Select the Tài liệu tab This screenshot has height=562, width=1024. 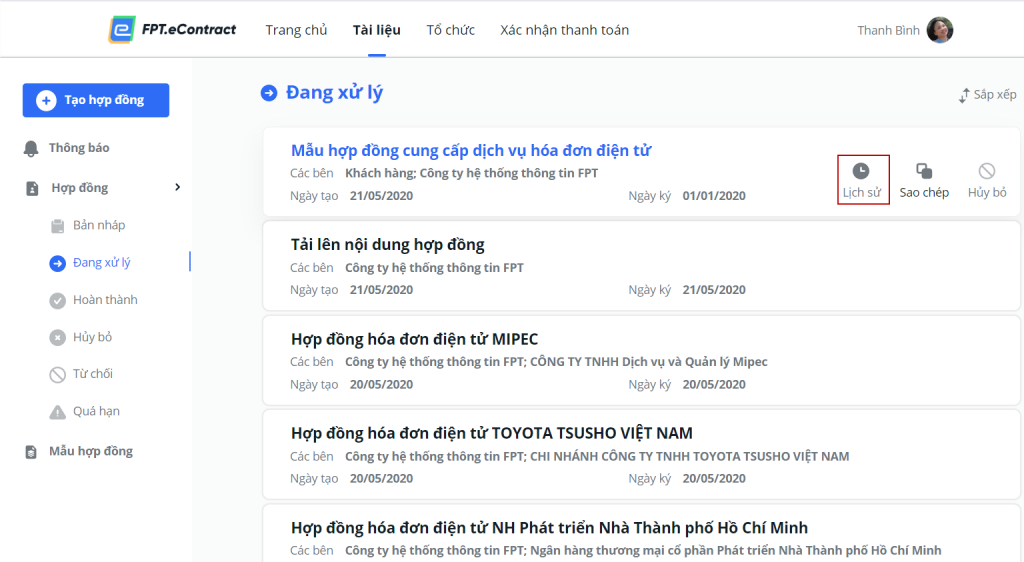pos(377,30)
